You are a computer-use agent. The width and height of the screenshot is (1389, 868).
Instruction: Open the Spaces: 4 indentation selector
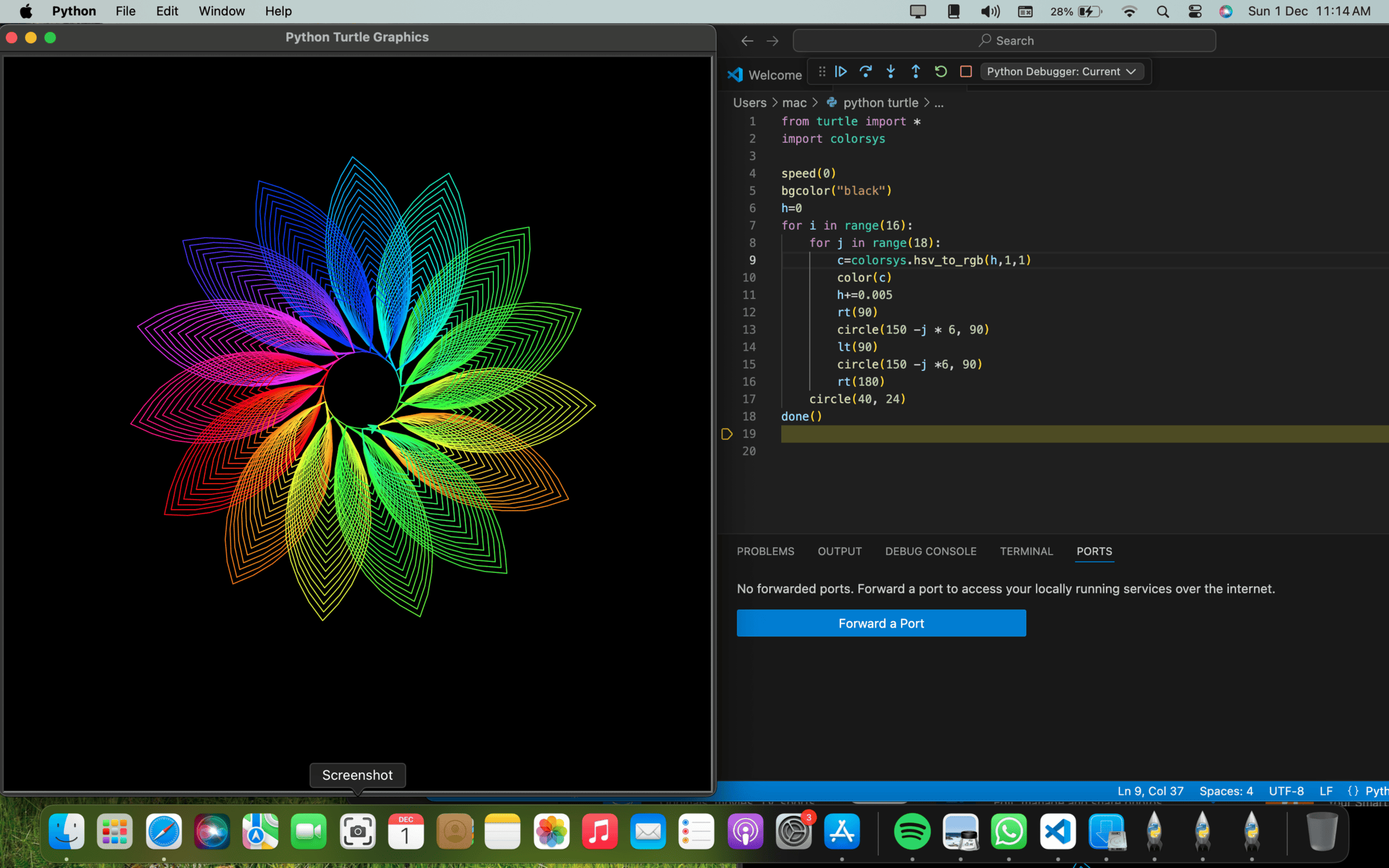point(1226,791)
